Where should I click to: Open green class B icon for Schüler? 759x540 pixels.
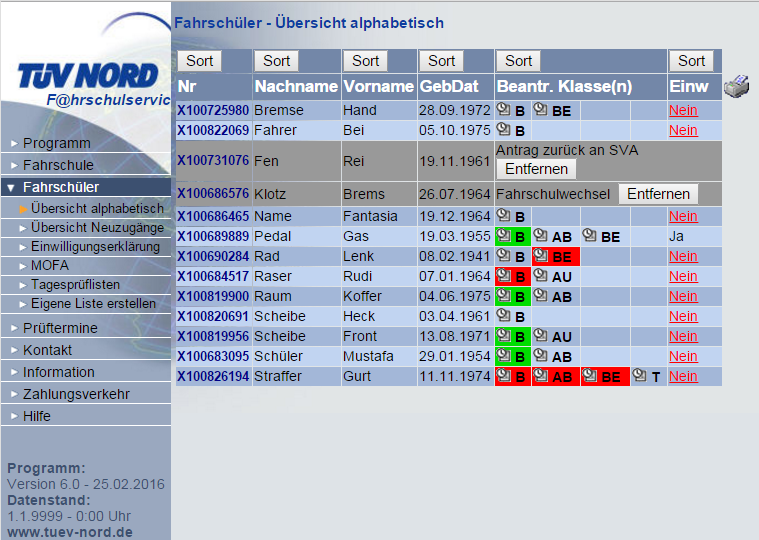click(504, 356)
